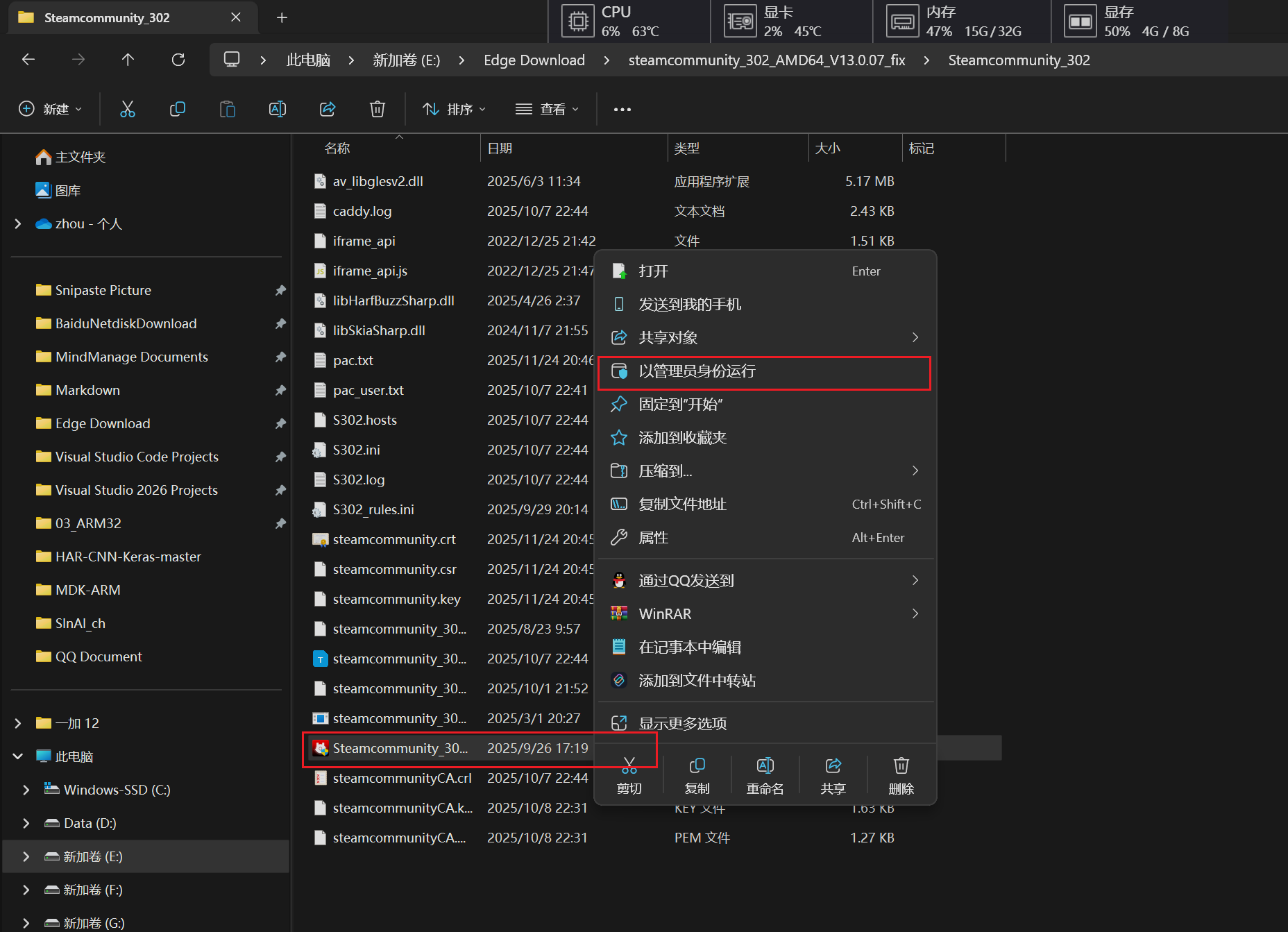
Task: Click Cut (剪切) at the context menu bottom
Action: pyautogui.click(x=629, y=776)
